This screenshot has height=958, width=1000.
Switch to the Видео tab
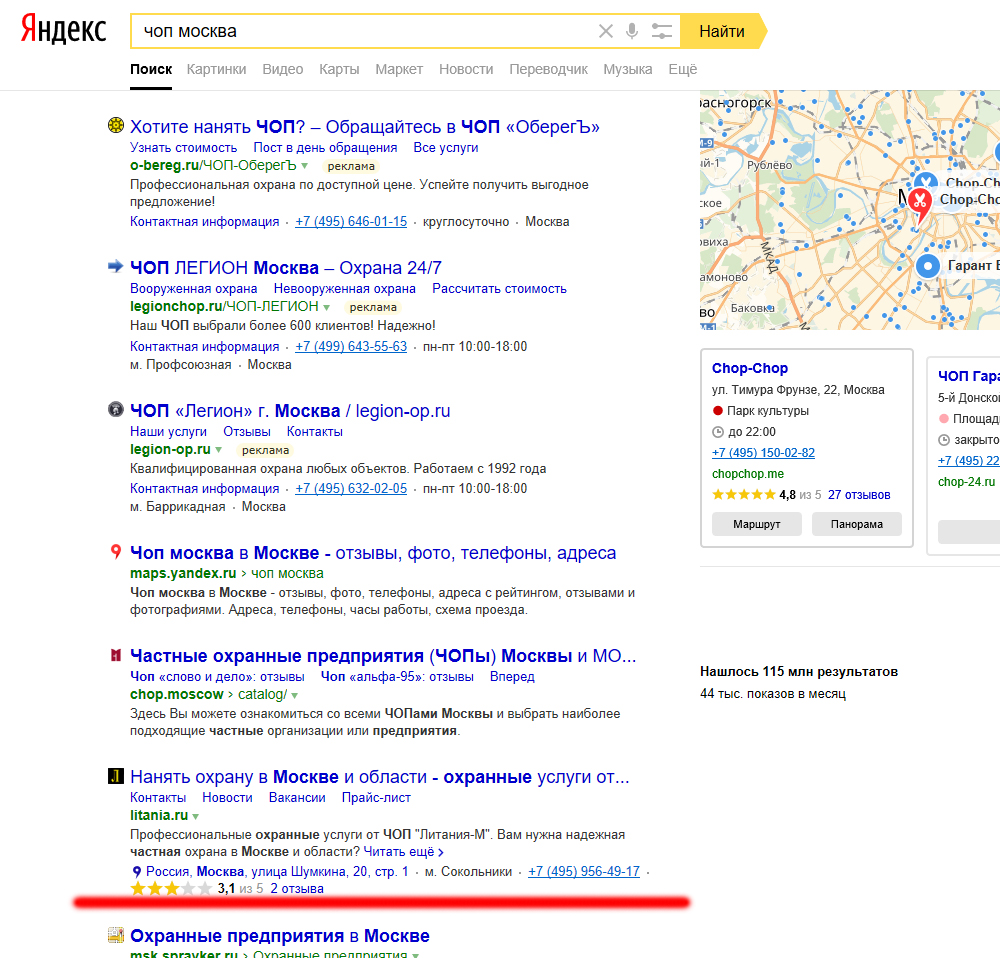tap(283, 69)
